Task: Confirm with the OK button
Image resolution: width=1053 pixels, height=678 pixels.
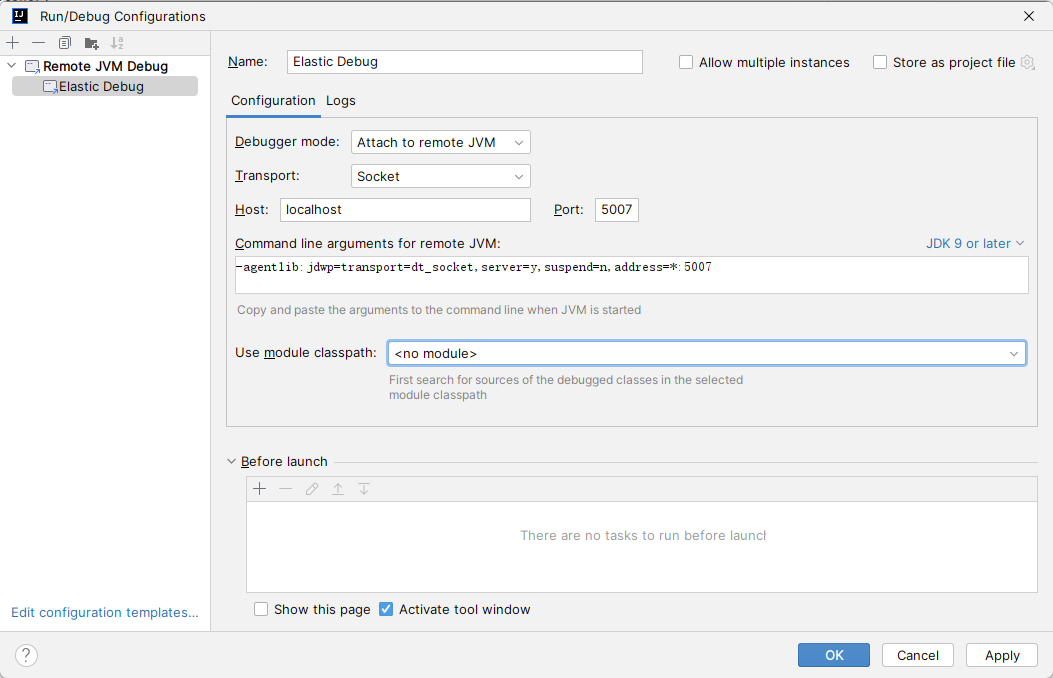Action: 833,655
